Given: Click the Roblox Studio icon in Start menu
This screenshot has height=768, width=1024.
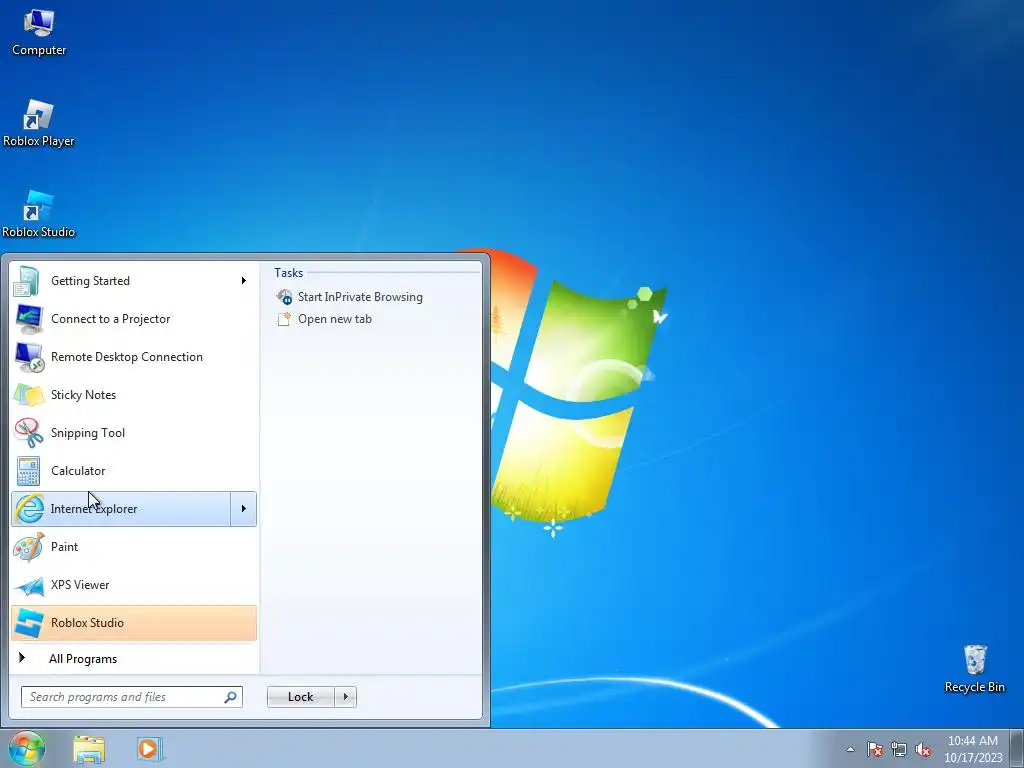Looking at the screenshot, I should point(29,623).
